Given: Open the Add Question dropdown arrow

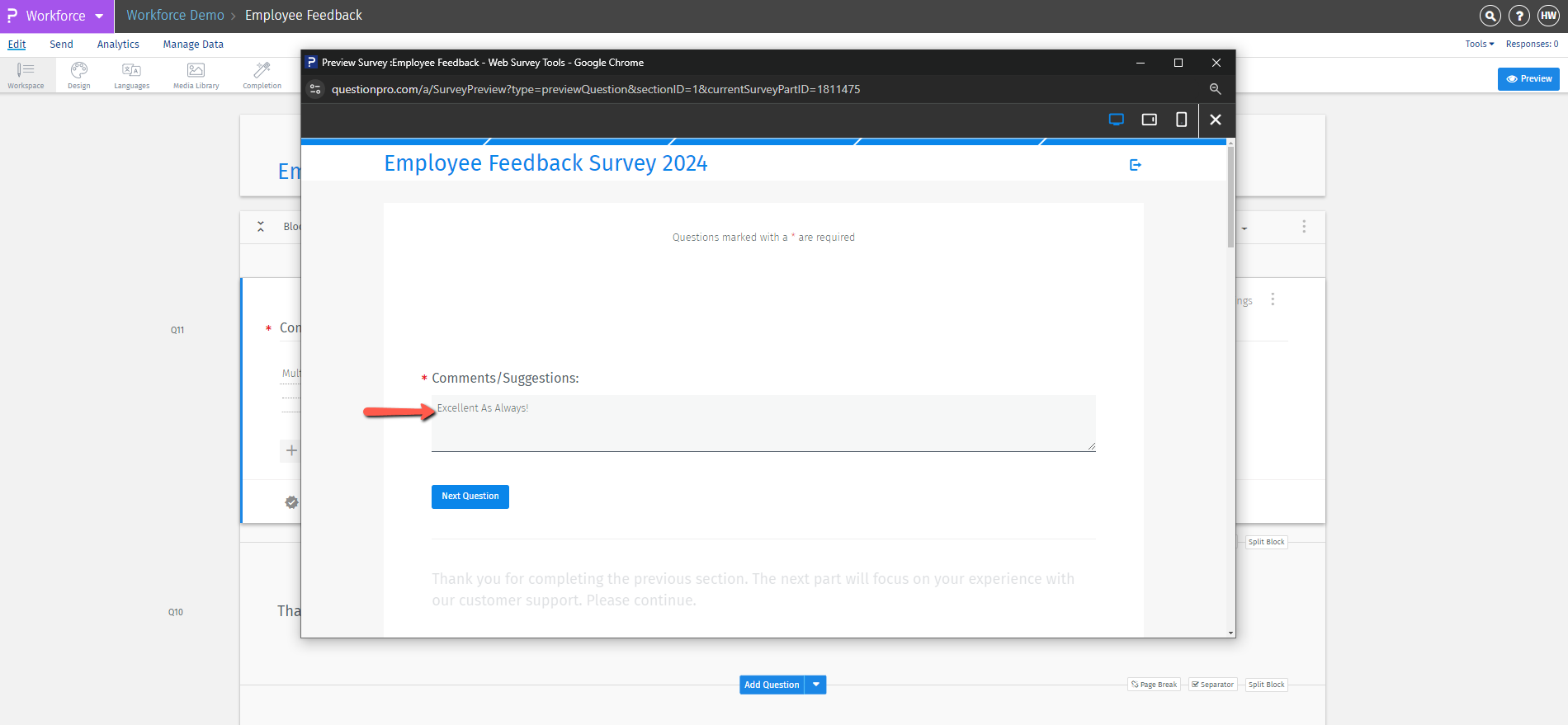Looking at the screenshot, I should [x=816, y=685].
